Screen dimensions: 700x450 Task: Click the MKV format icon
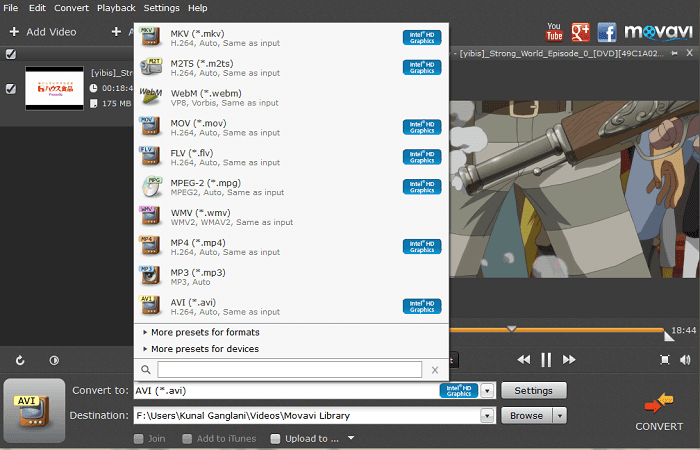[150, 38]
